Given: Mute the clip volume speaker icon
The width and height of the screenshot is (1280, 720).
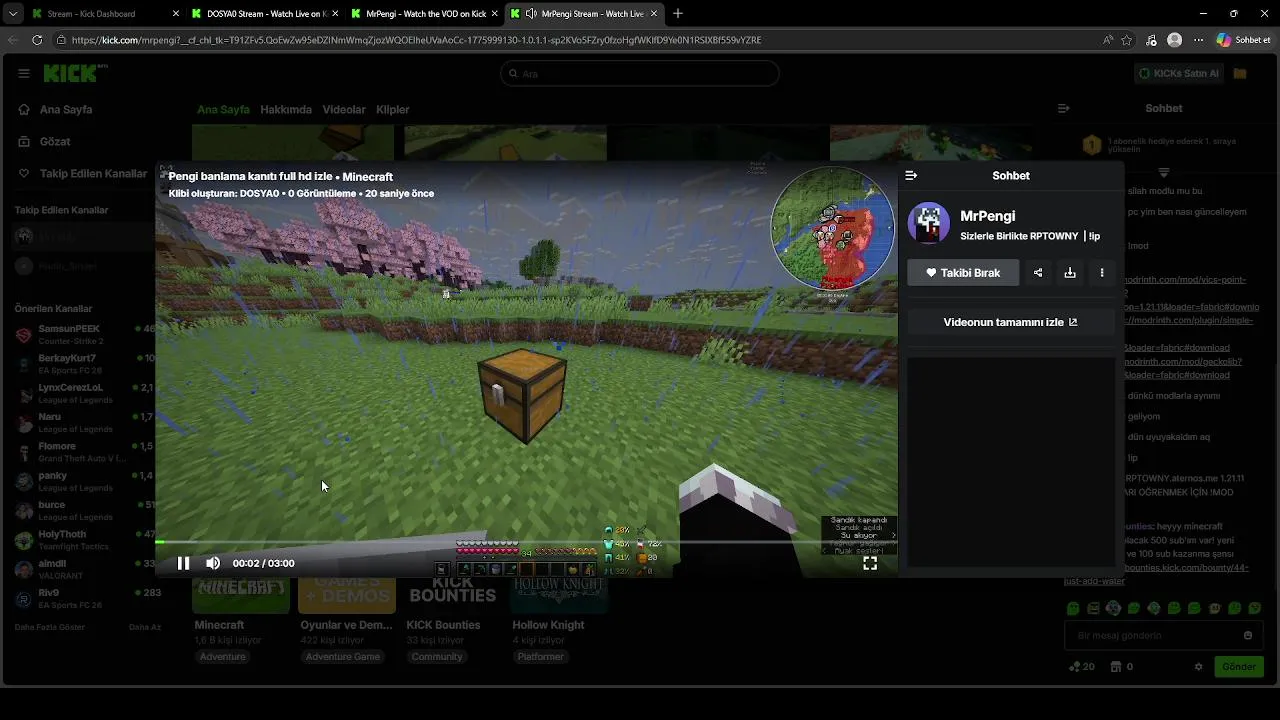Looking at the screenshot, I should (x=213, y=563).
